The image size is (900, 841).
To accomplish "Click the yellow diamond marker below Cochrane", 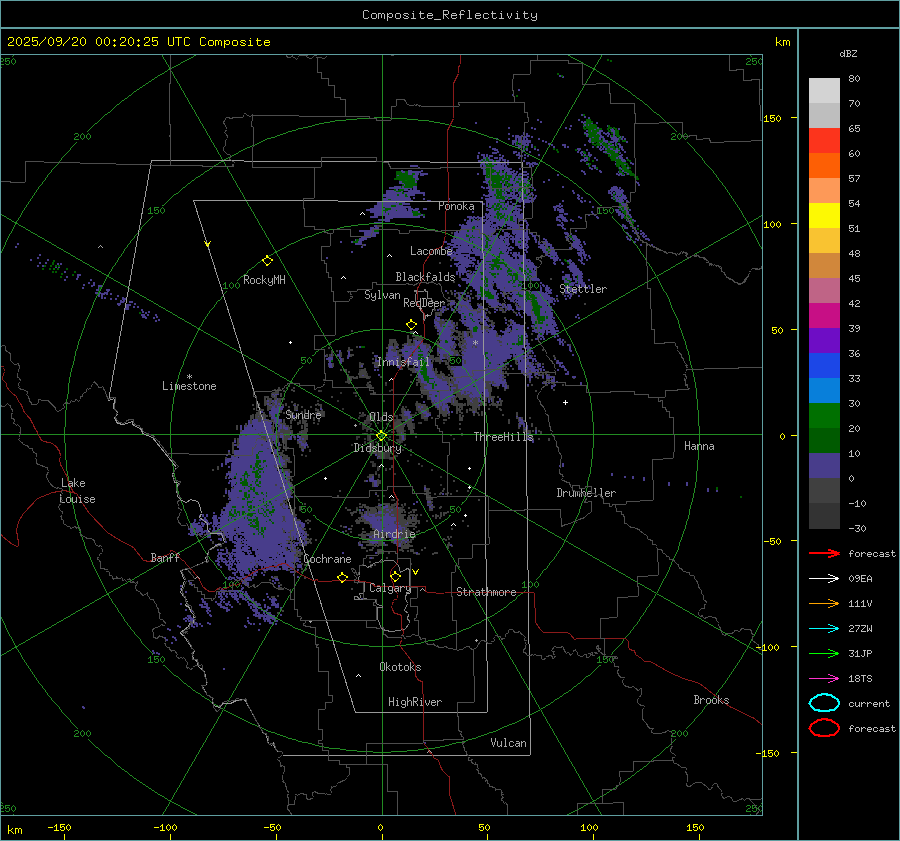I will click(342, 578).
